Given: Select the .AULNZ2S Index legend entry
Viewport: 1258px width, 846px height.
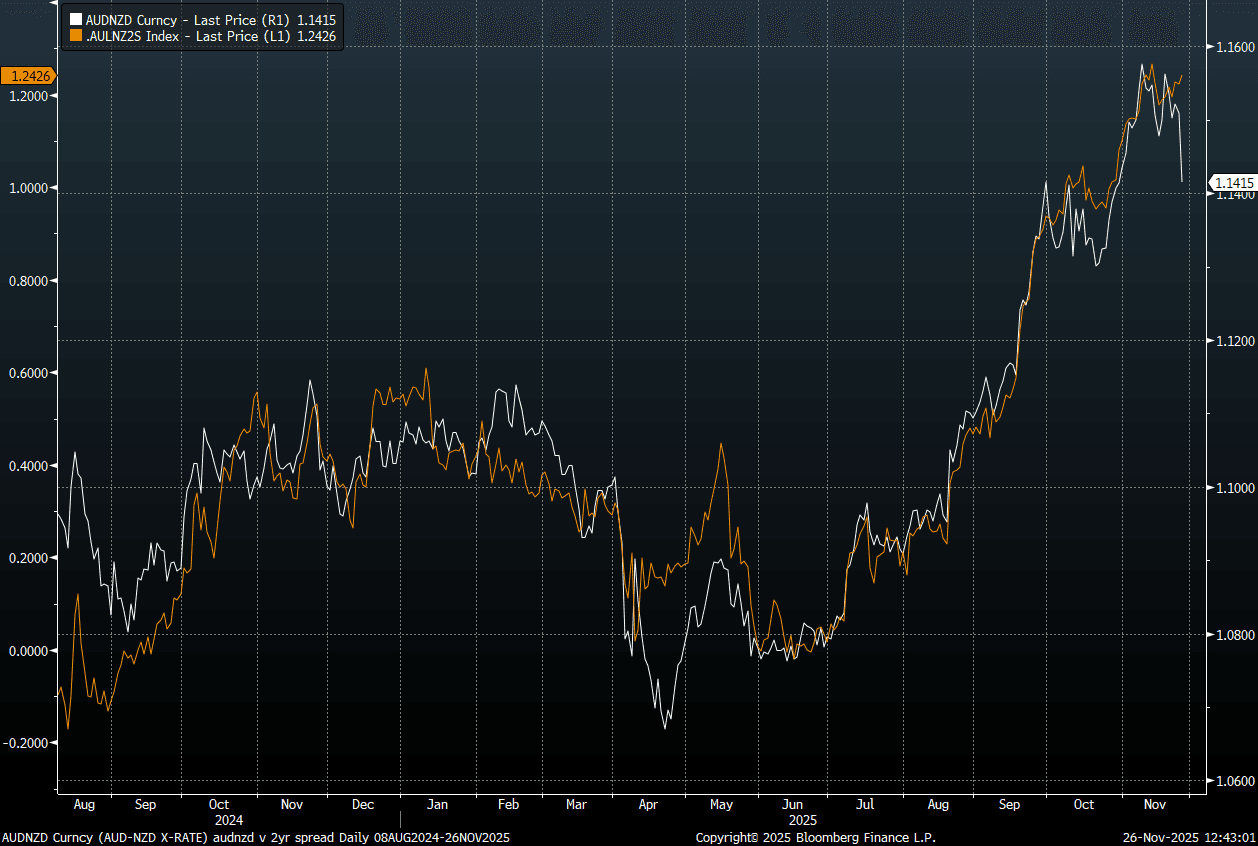Looking at the screenshot, I should click(208, 36).
